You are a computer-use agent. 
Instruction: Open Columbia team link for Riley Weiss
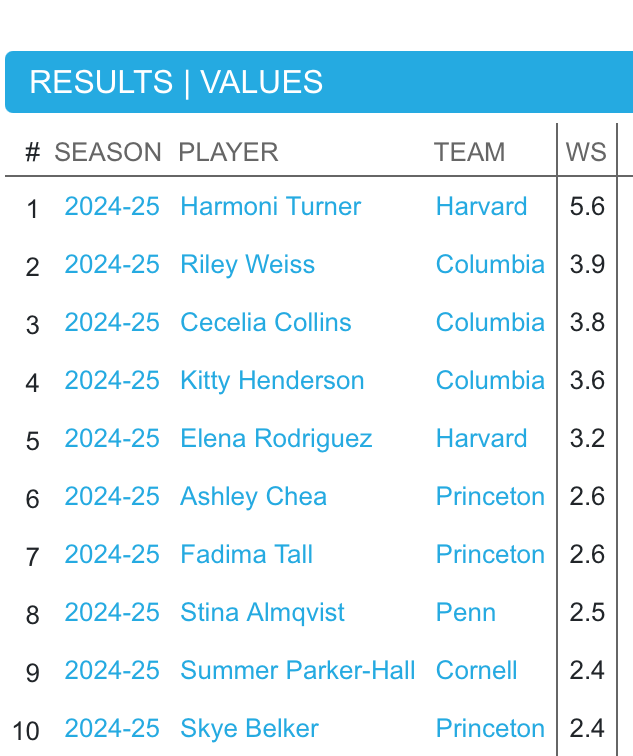[x=490, y=265]
